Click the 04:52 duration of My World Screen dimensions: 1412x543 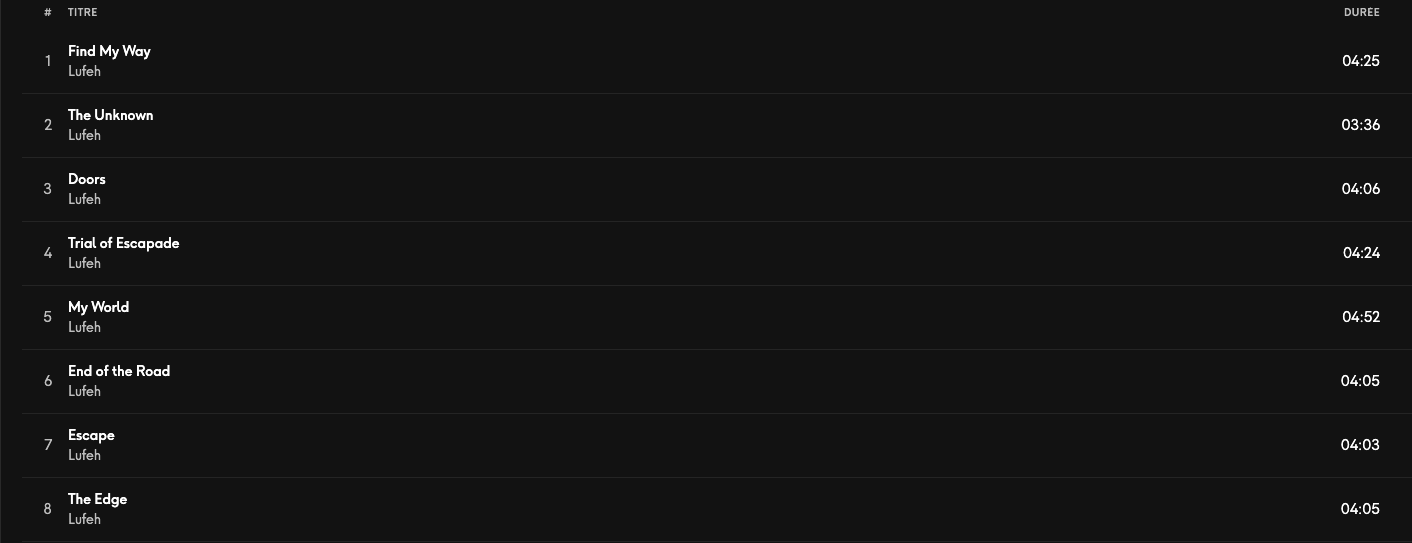pyautogui.click(x=1361, y=317)
